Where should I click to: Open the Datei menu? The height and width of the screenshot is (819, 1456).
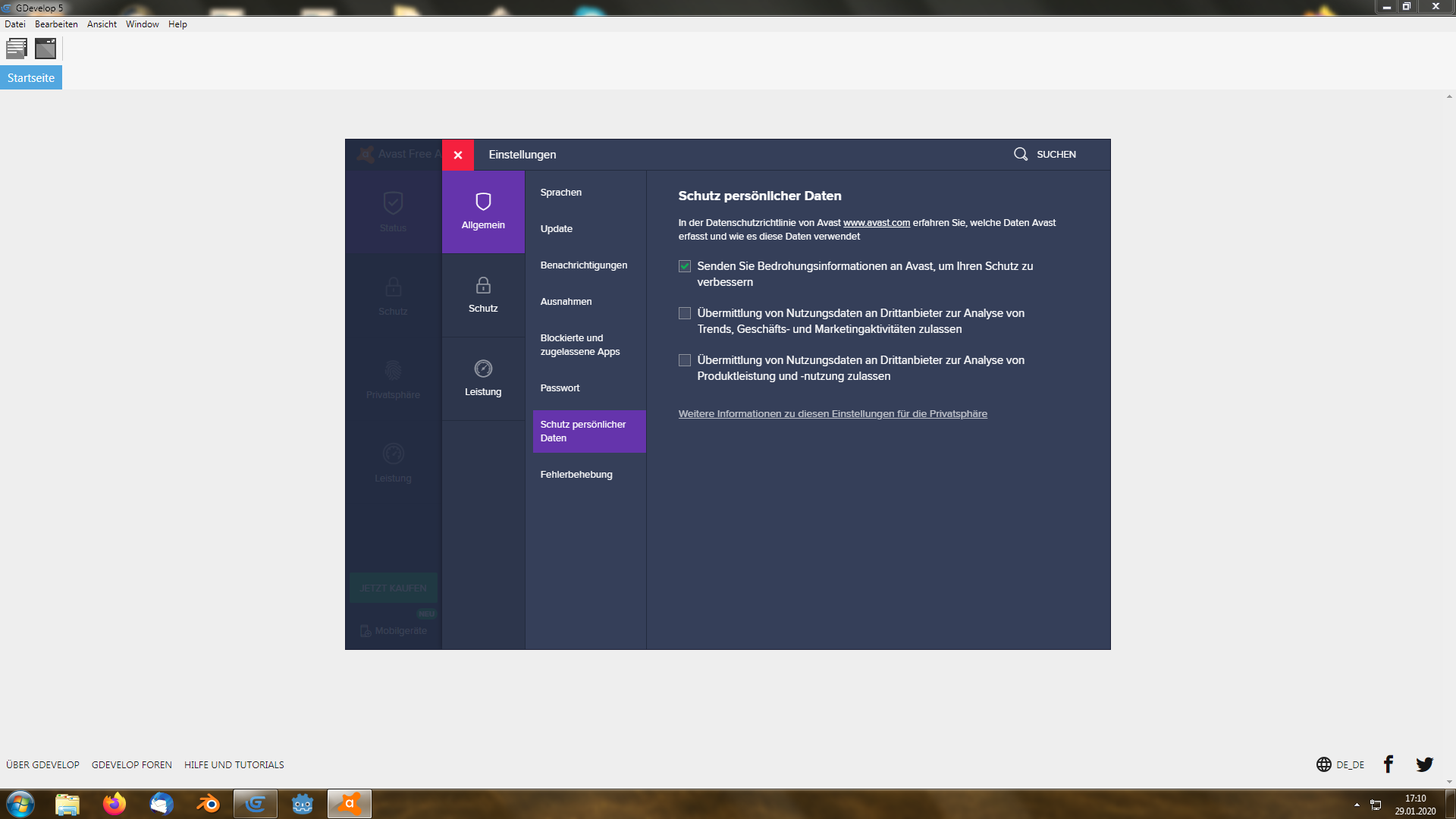coord(15,24)
